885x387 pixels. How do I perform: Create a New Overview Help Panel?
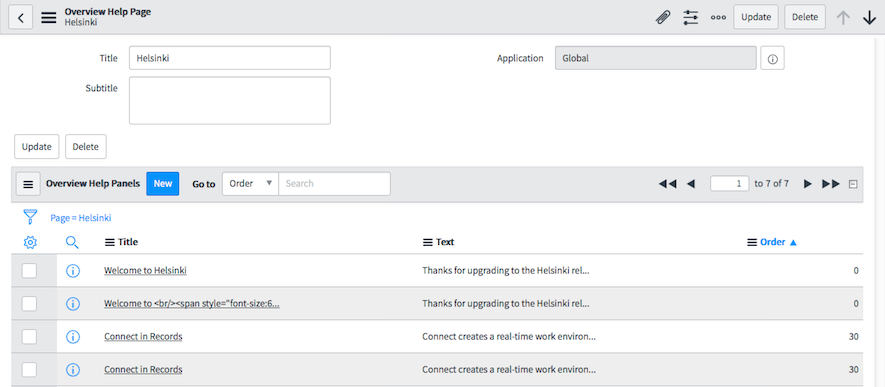click(163, 184)
